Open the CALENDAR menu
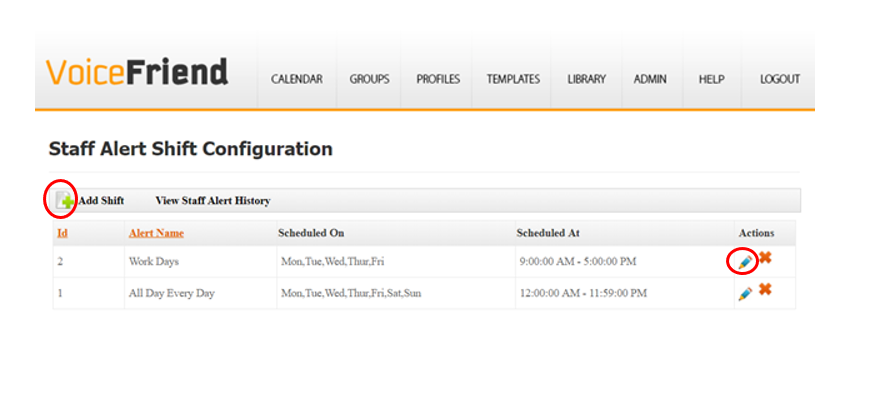The width and height of the screenshot is (874, 394). [x=297, y=79]
